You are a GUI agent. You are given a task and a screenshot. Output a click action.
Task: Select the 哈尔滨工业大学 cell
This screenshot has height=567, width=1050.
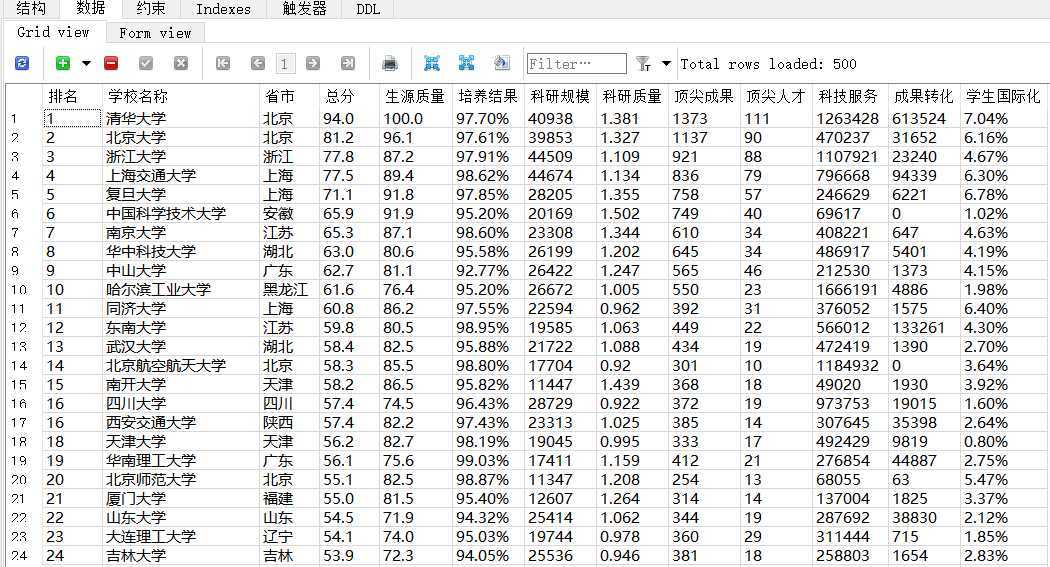(x=181, y=290)
